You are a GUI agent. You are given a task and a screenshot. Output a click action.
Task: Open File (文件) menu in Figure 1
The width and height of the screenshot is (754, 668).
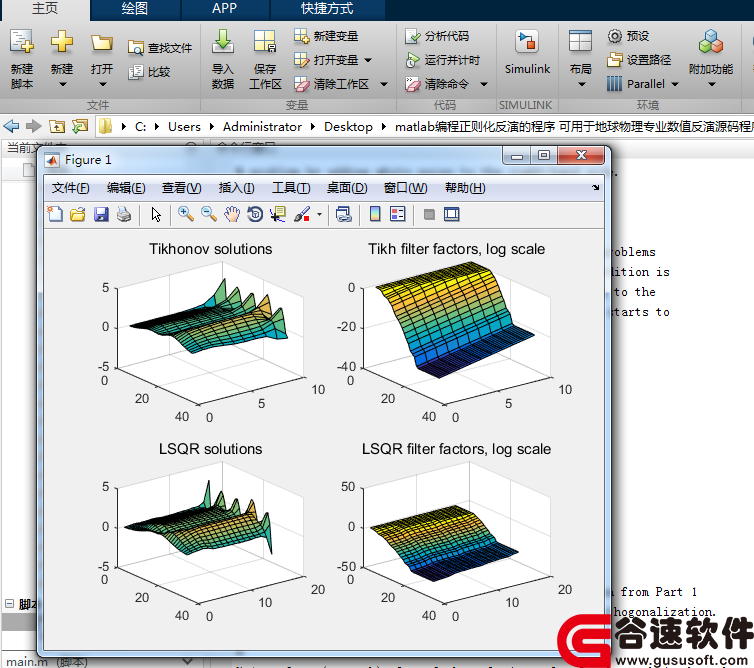coord(71,188)
